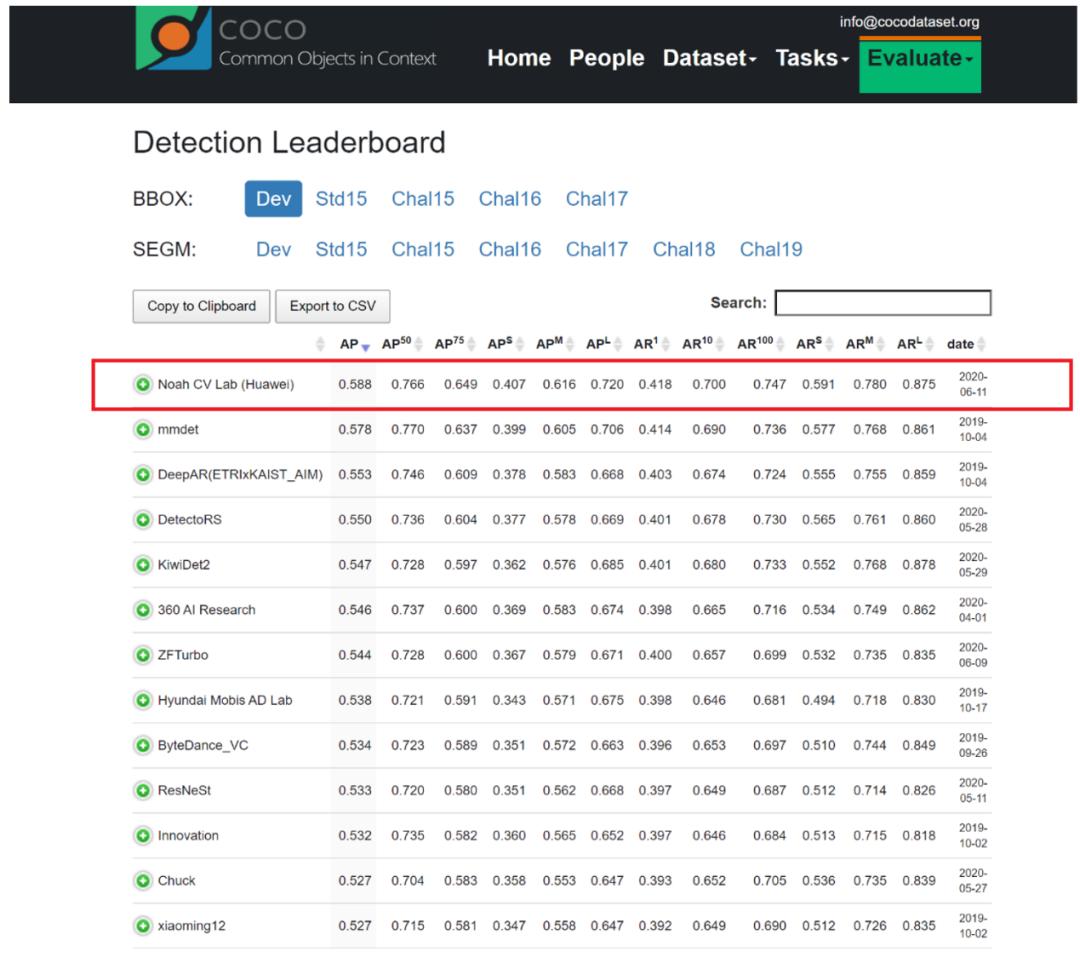The image size is (1080, 957).
Task: Go to the Home page
Action: click(x=519, y=58)
